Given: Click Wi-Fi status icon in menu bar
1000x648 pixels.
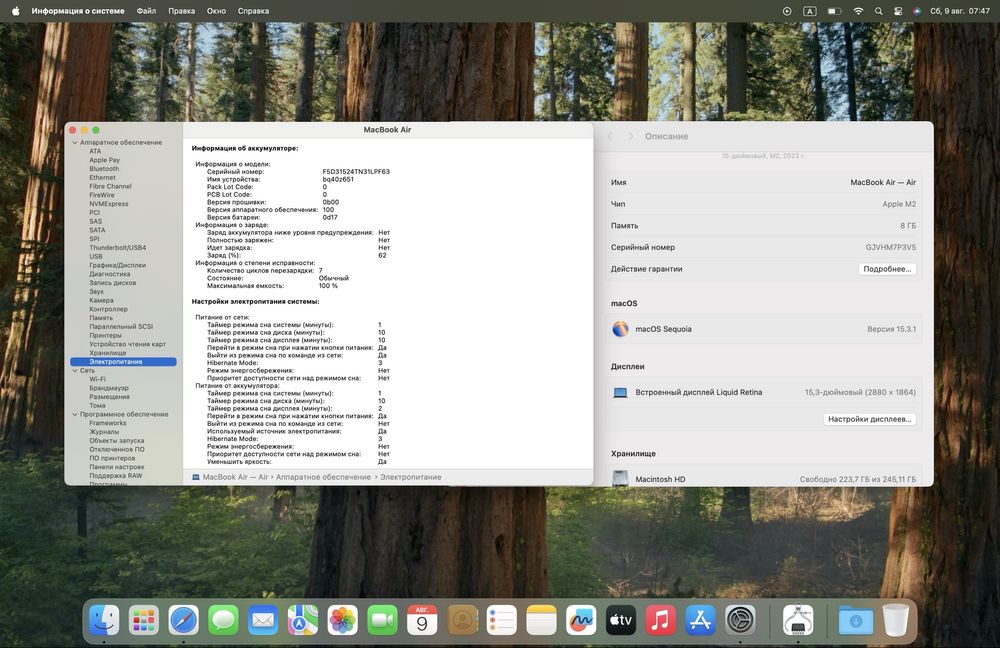Looking at the screenshot, I should (x=858, y=11).
